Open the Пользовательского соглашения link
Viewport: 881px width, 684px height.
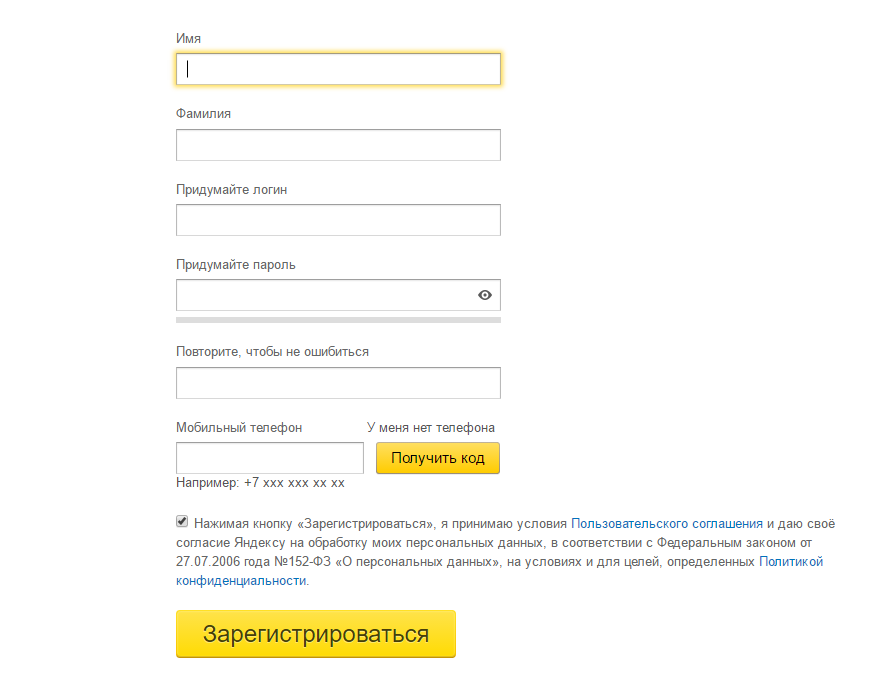click(667, 524)
